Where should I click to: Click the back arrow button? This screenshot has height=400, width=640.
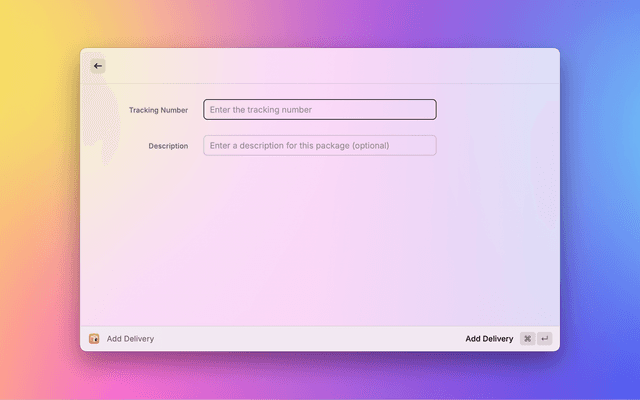(97, 66)
